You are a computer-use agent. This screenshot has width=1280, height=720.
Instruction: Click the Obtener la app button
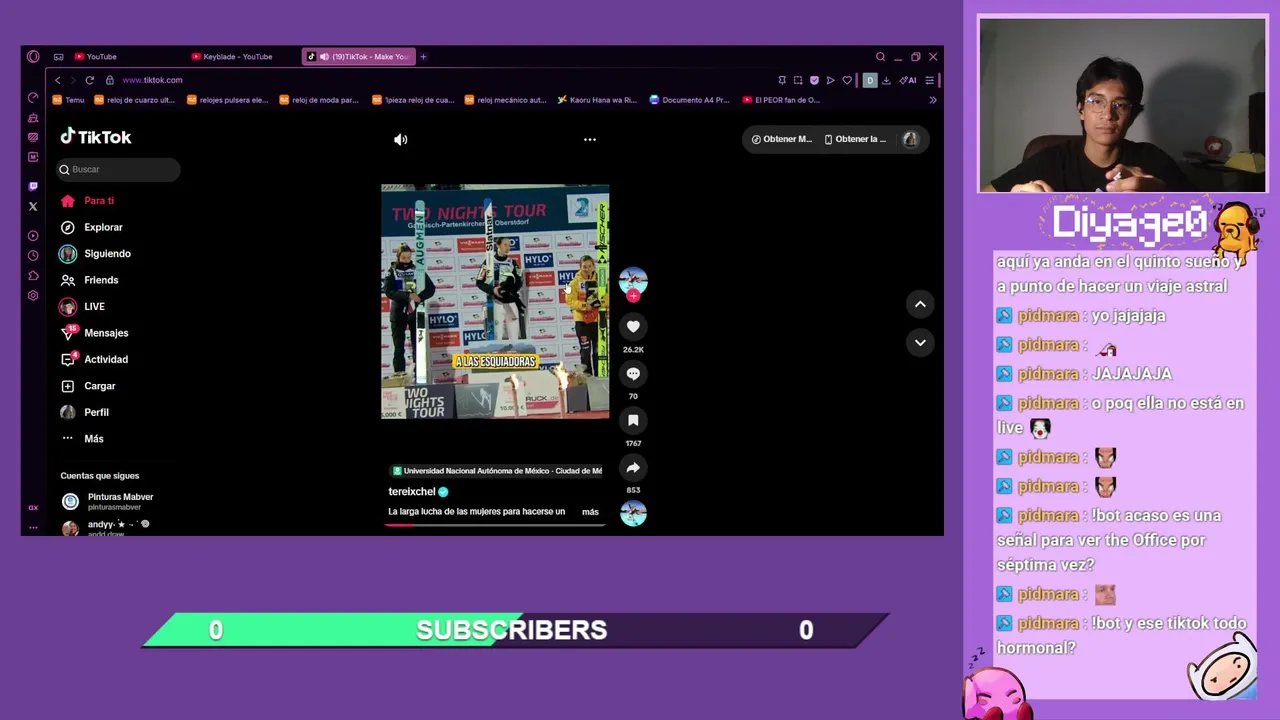[x=856, y=139]
